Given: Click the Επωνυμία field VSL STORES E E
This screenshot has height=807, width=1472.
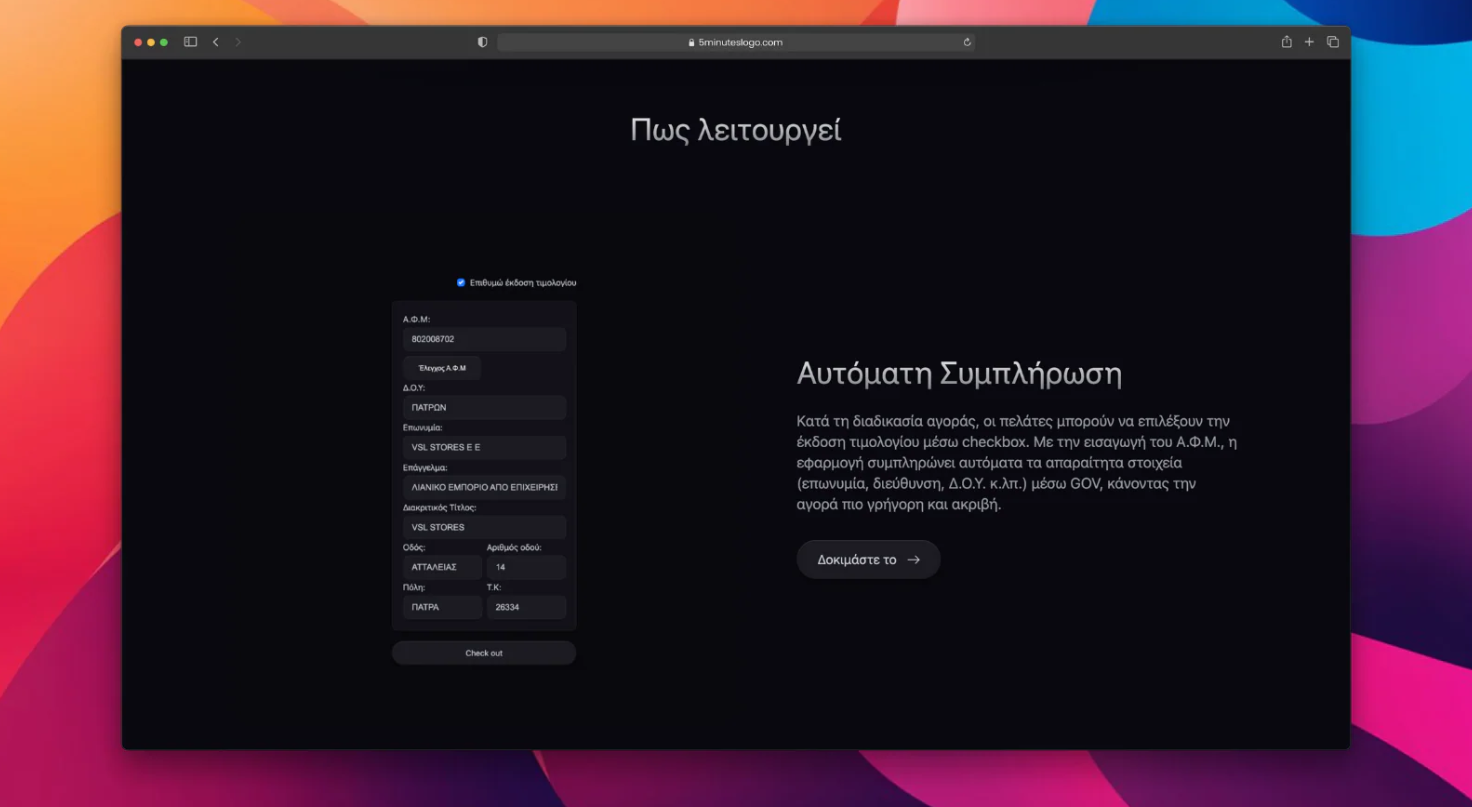Looking at the screenshot, I should pyautogui.click(x=484, y=447).
